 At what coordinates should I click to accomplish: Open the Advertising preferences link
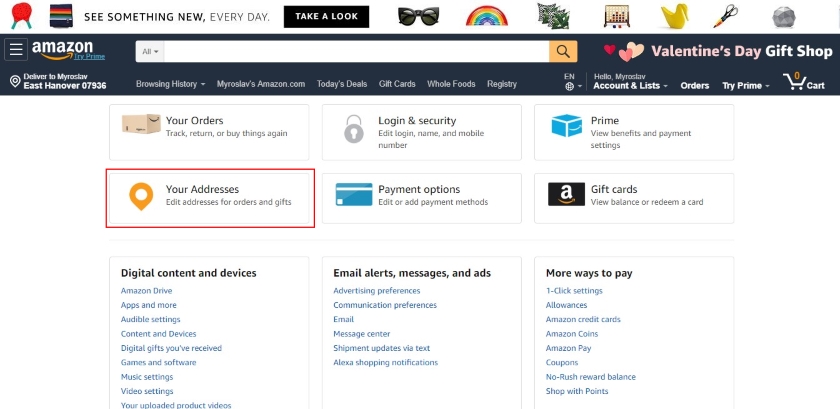pyautogui.click(x=377, y=291)
